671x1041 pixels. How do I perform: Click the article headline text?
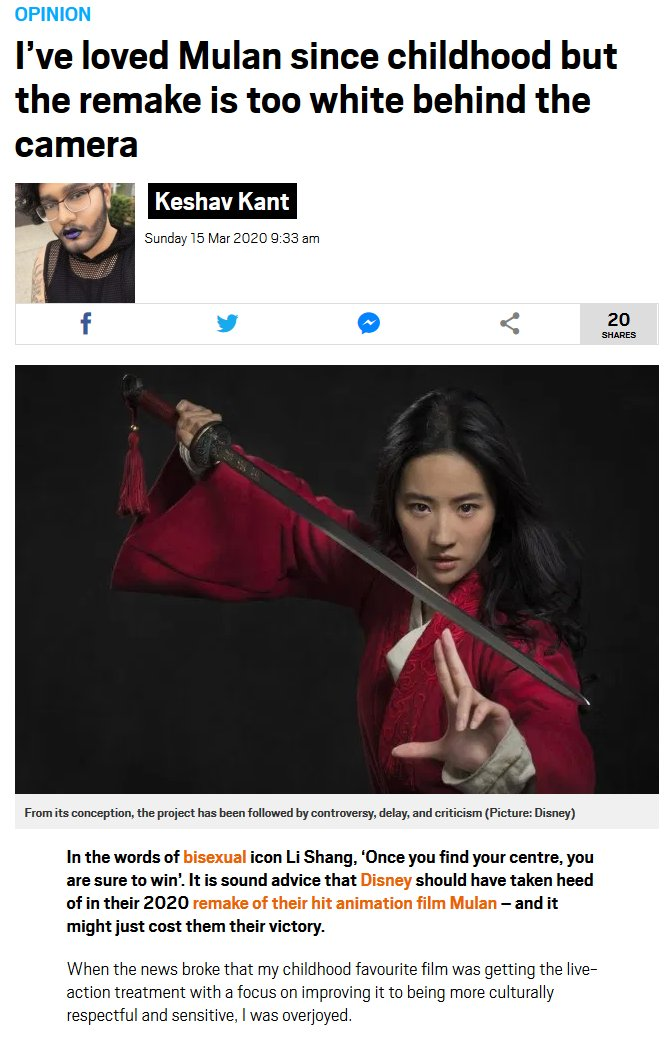(316, 100)
